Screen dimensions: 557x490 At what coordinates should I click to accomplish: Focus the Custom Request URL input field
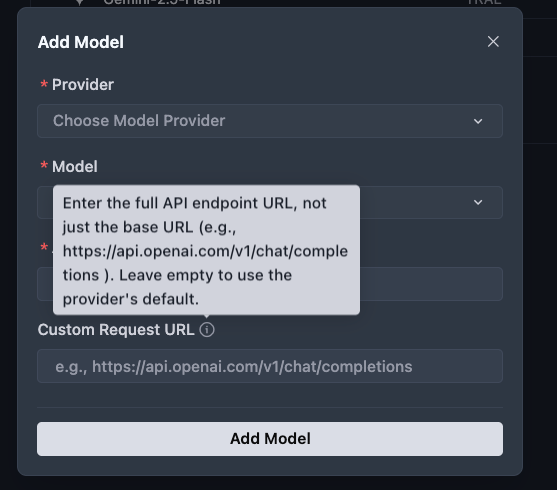point(270,366)
